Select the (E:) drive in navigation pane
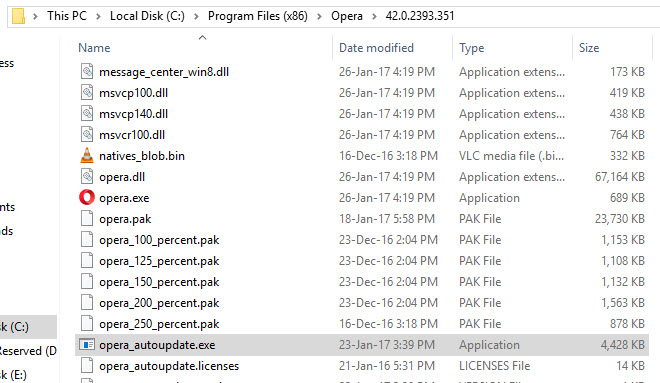Viewport: 660px width, 383px height. click(x=13, y=375)
